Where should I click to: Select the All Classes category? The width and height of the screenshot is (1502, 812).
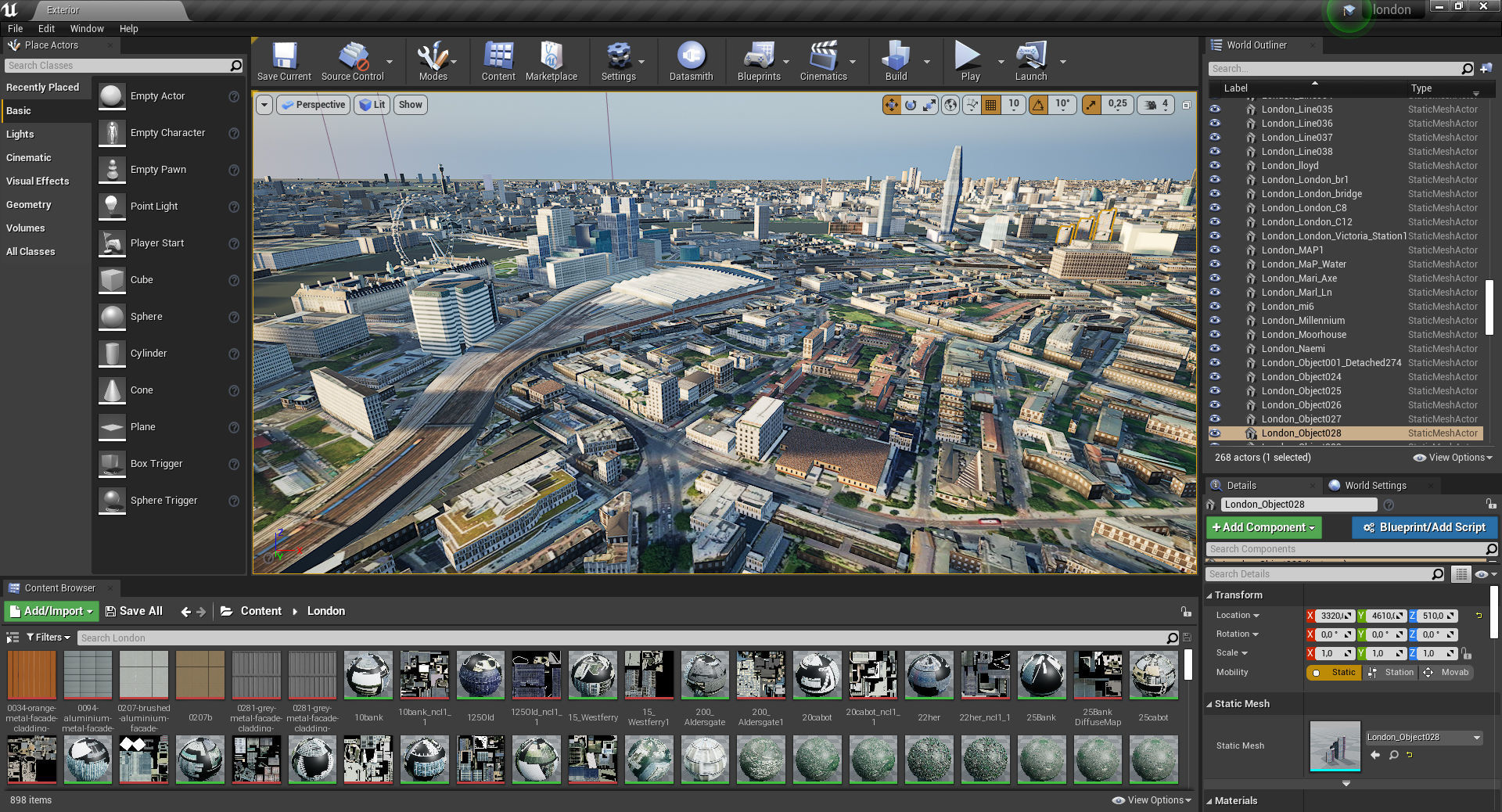point(31,252)
